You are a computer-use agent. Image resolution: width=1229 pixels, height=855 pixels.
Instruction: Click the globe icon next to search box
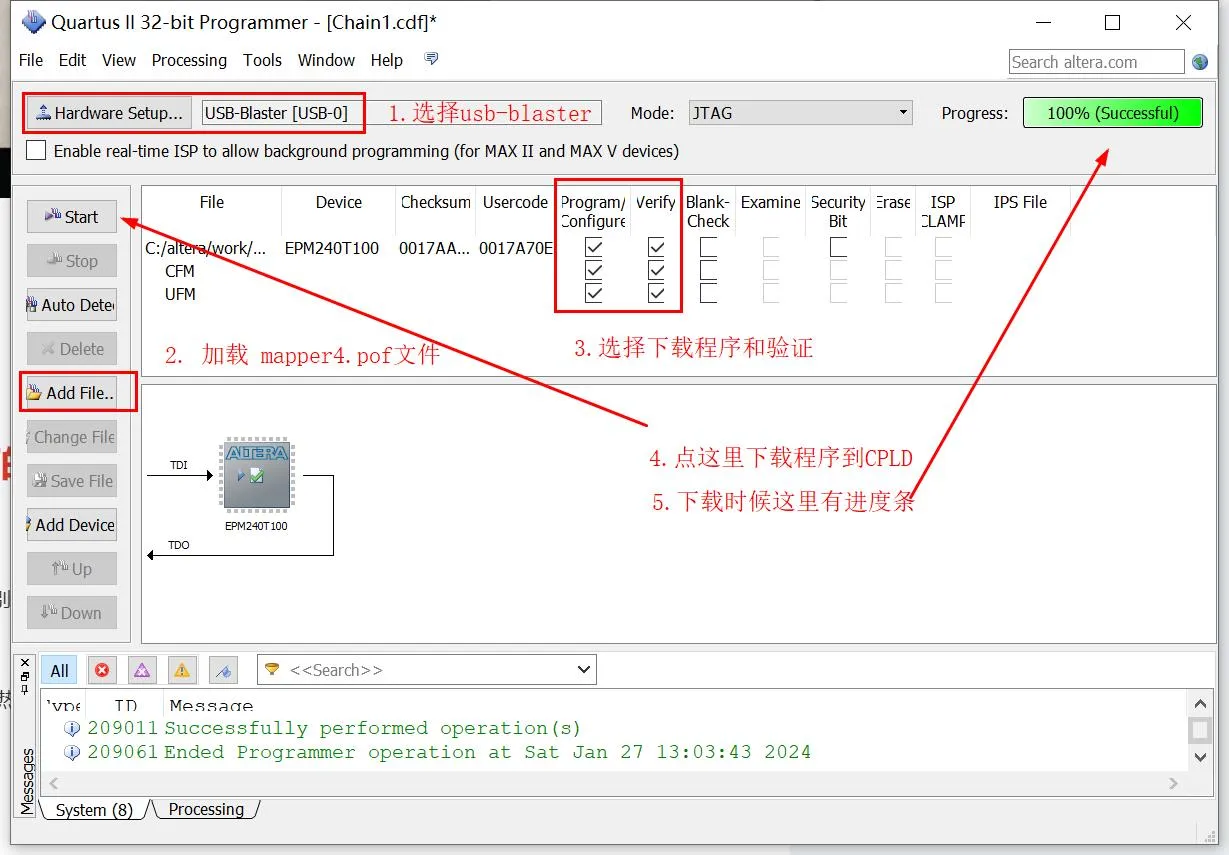1200,62
